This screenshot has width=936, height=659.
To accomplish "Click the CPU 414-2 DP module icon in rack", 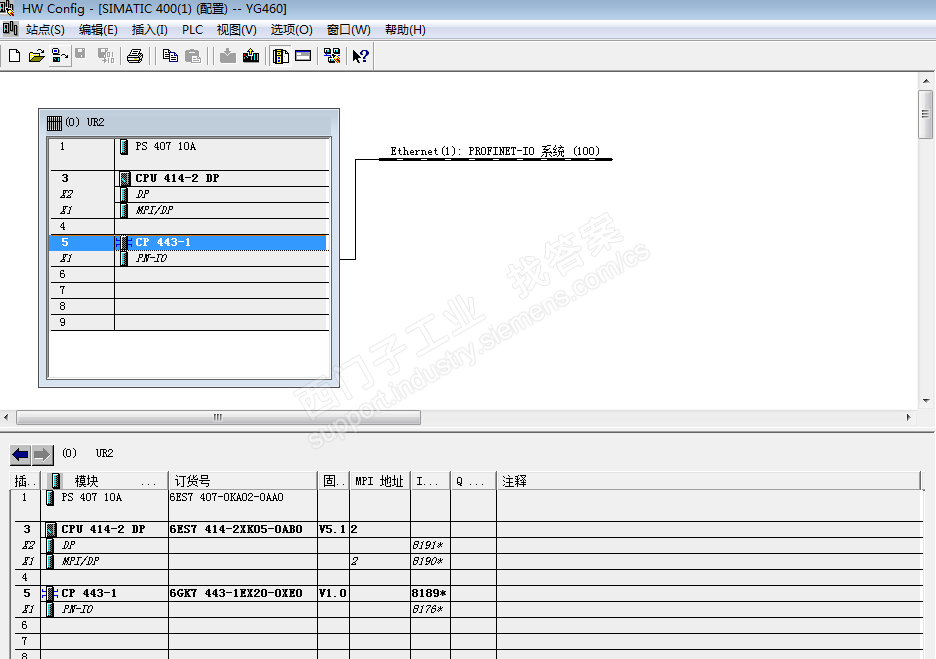I will tap(125, 178).
